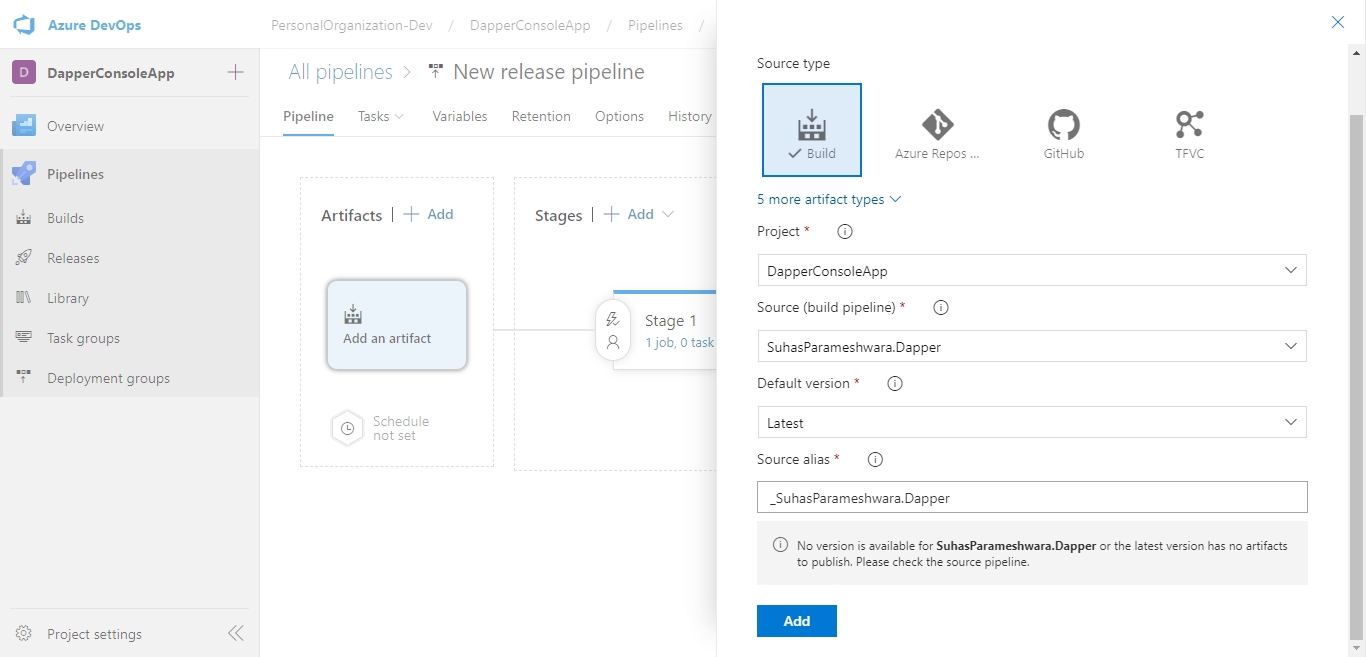The height and width of the screenshot is (657, 1366).
Task: Click the Pipelines rocket icon in sidebar
Action: click(x=24, y=174)
